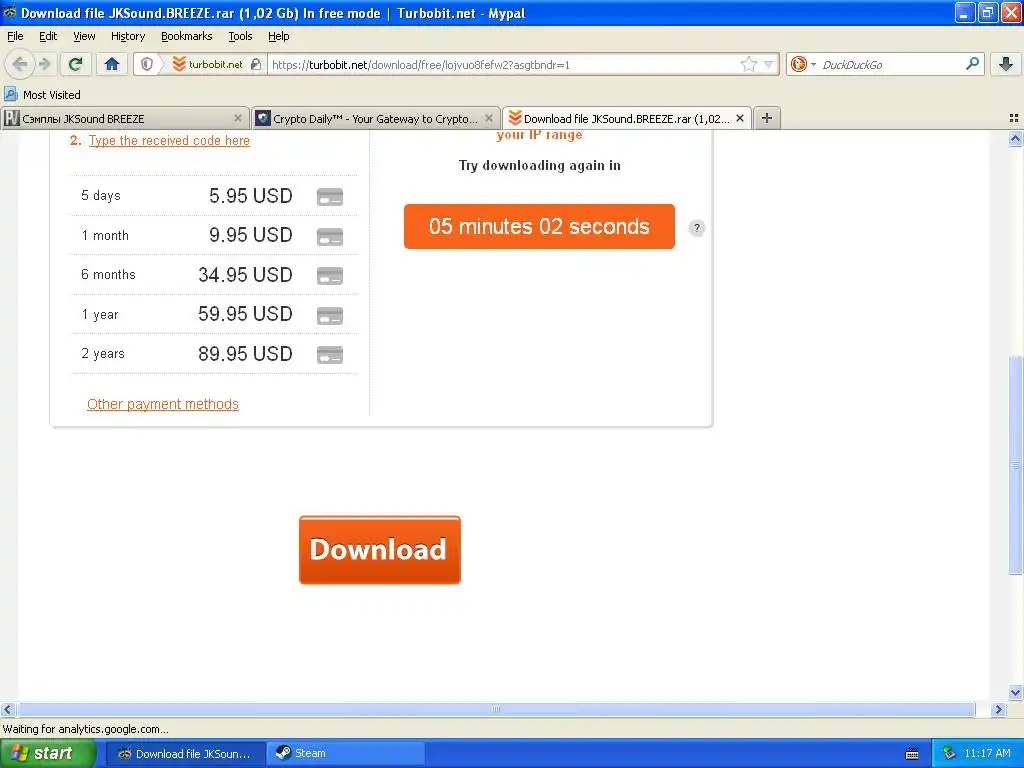Click horizontal scrollbar right arrow

[x=998, y=709]
